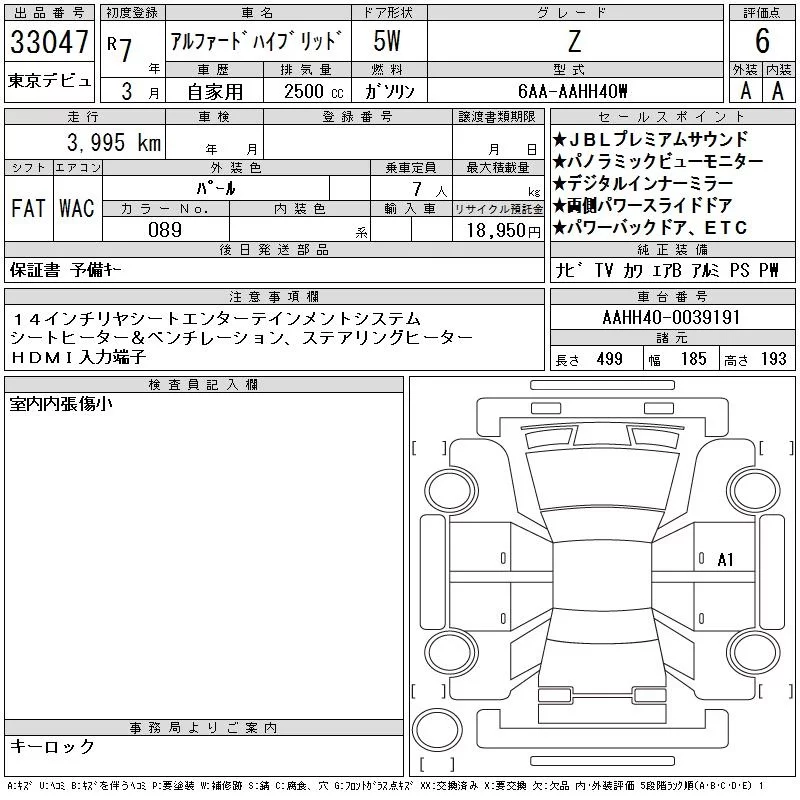Screen dimensions: 800x800
Task: Click the model code 6AA-AAHH40W
Action: pos(574,90)
